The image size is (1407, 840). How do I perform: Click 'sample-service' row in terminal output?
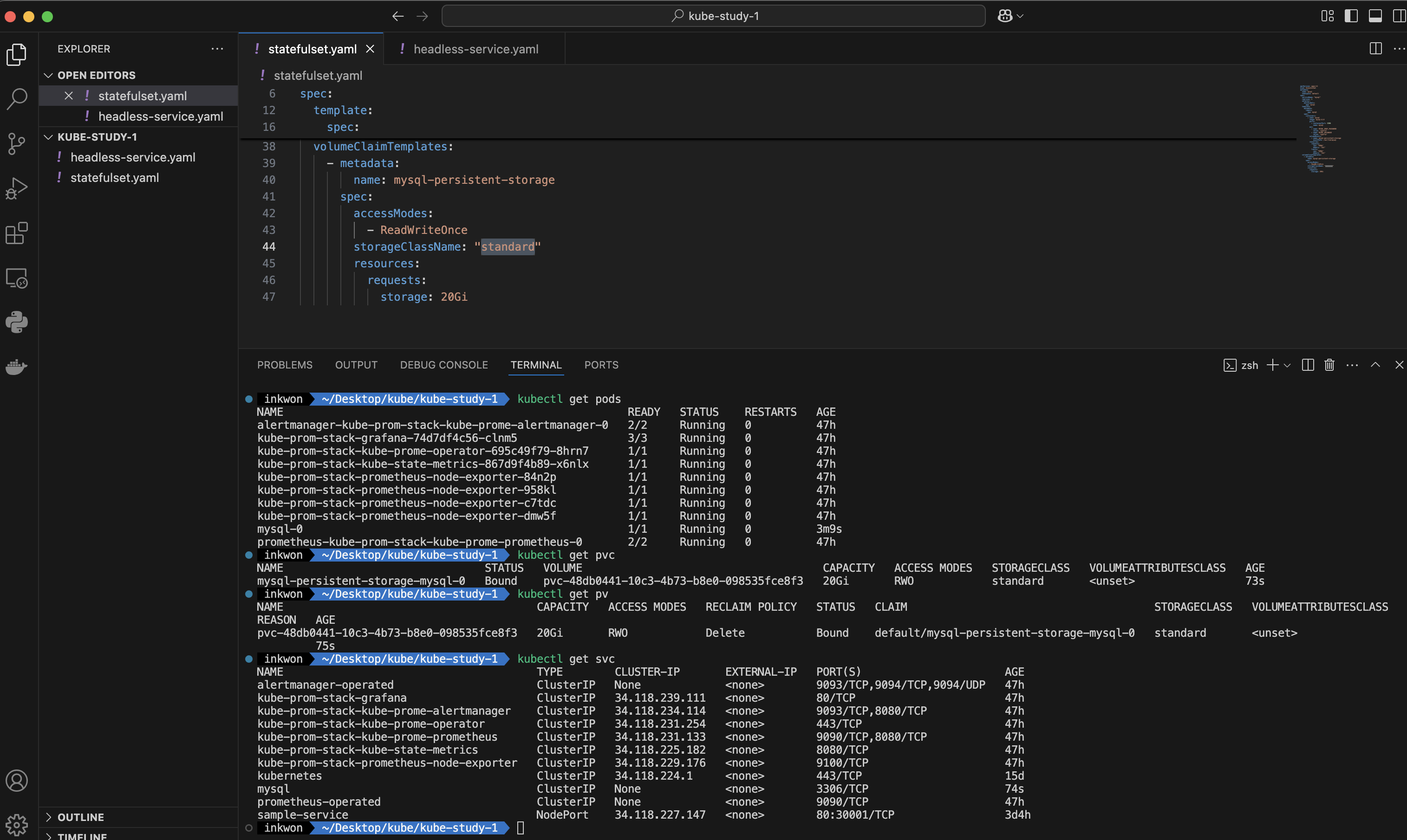pyautogui.click(x=644, y=815)
